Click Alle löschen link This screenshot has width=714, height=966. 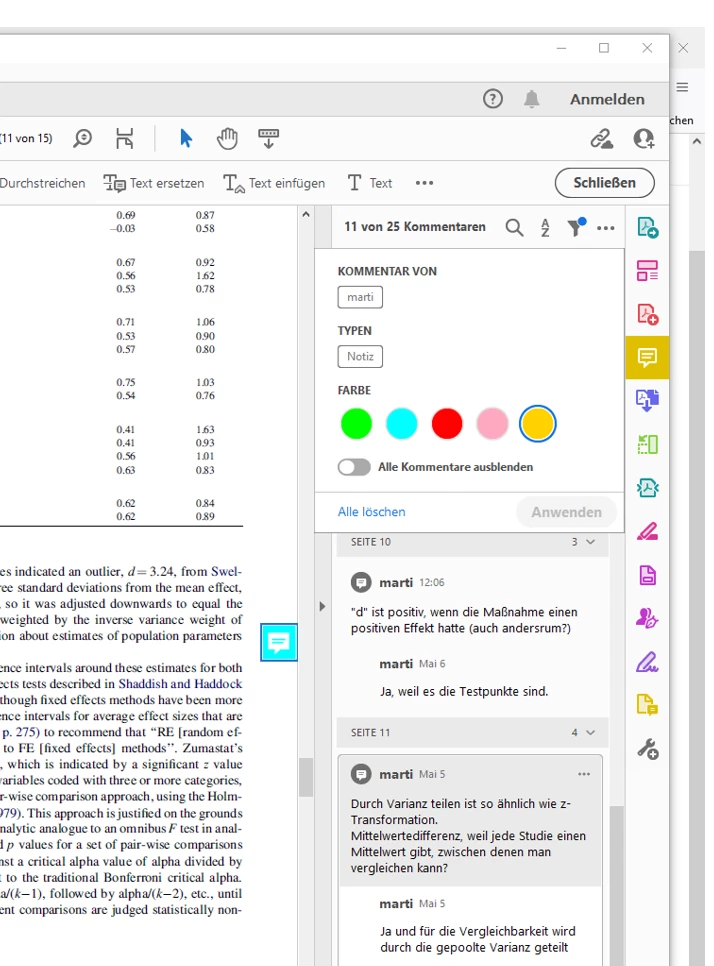[x=371, y=512]
